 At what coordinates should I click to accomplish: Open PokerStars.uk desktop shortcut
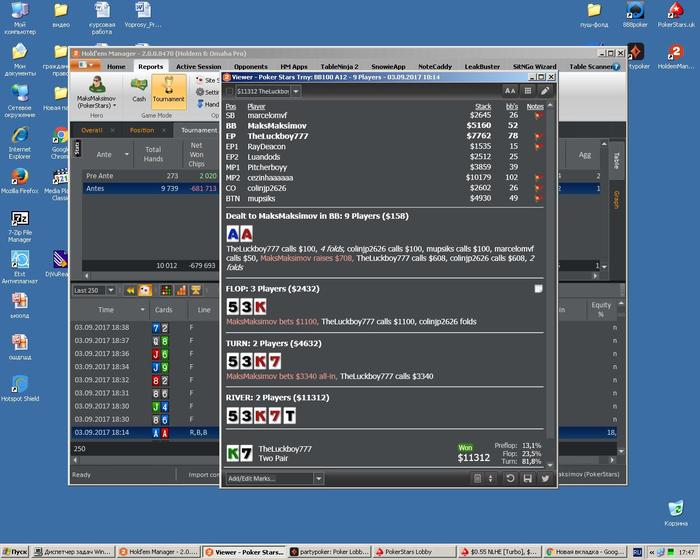[x=676, y=15]
